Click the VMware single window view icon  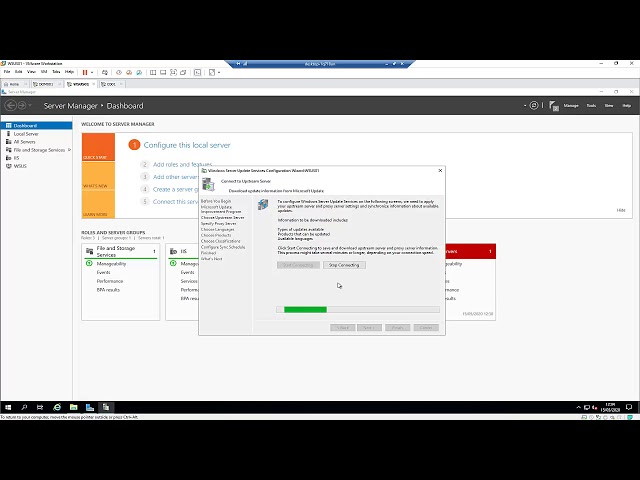(x=163, y=72)
